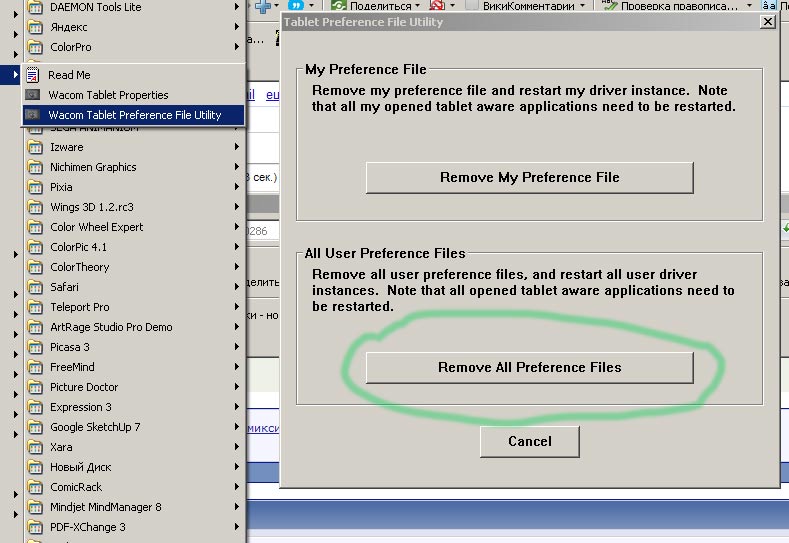Open the Google SketchUp 7 program group
The width and height of the screenshot is (789, 543).
point(134,427)
